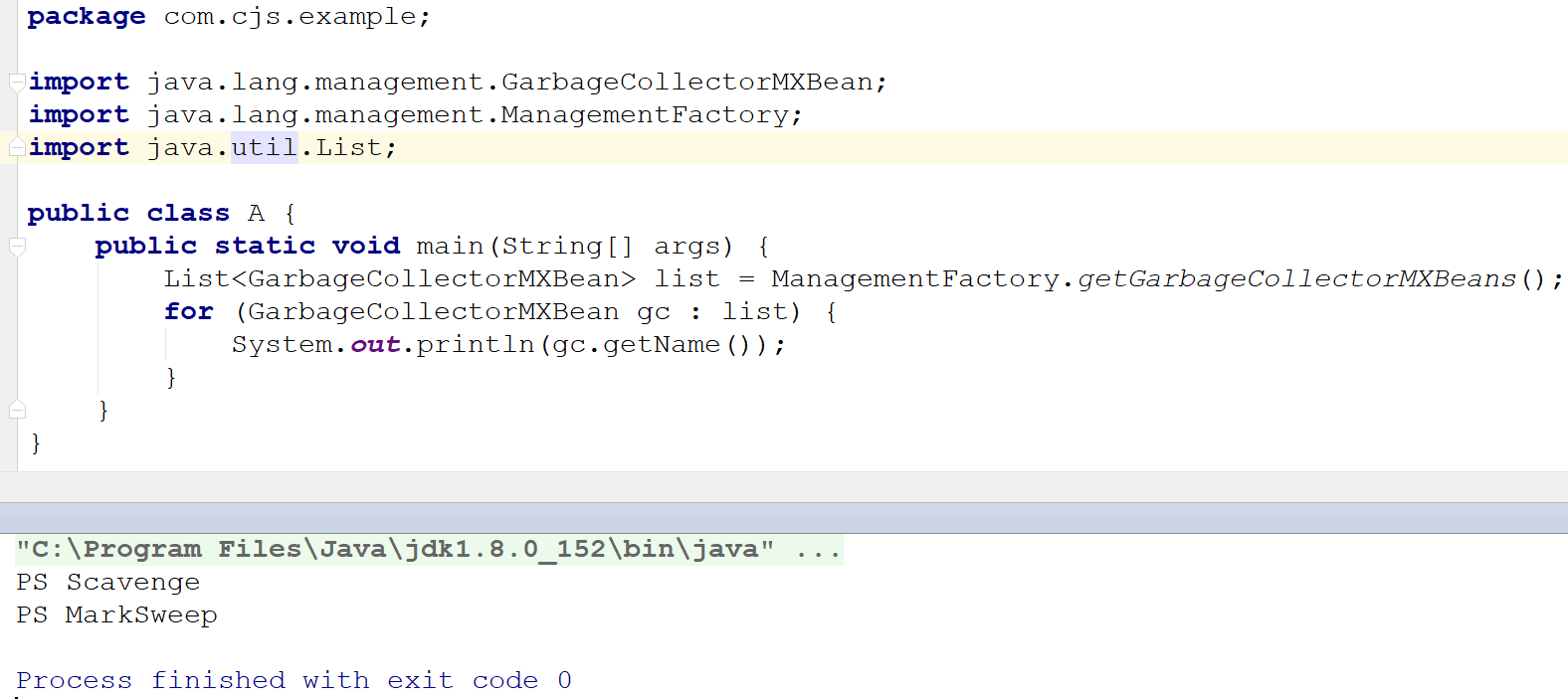1568x699 pixels.
Task: Click the divider bar between editor and console
Action: pos(784,517)
